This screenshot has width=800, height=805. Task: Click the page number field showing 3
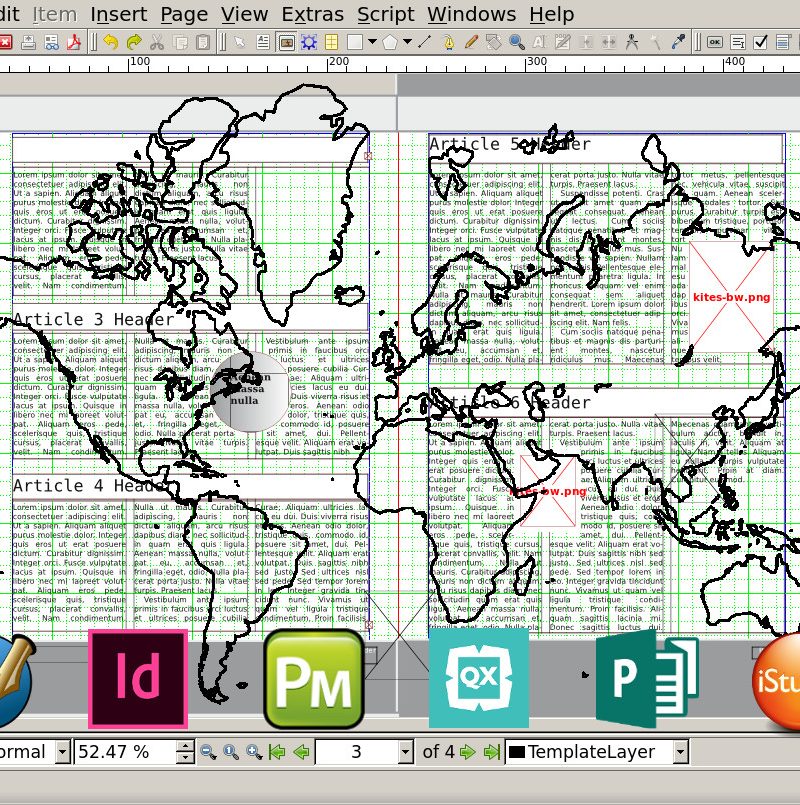[357, 752]
